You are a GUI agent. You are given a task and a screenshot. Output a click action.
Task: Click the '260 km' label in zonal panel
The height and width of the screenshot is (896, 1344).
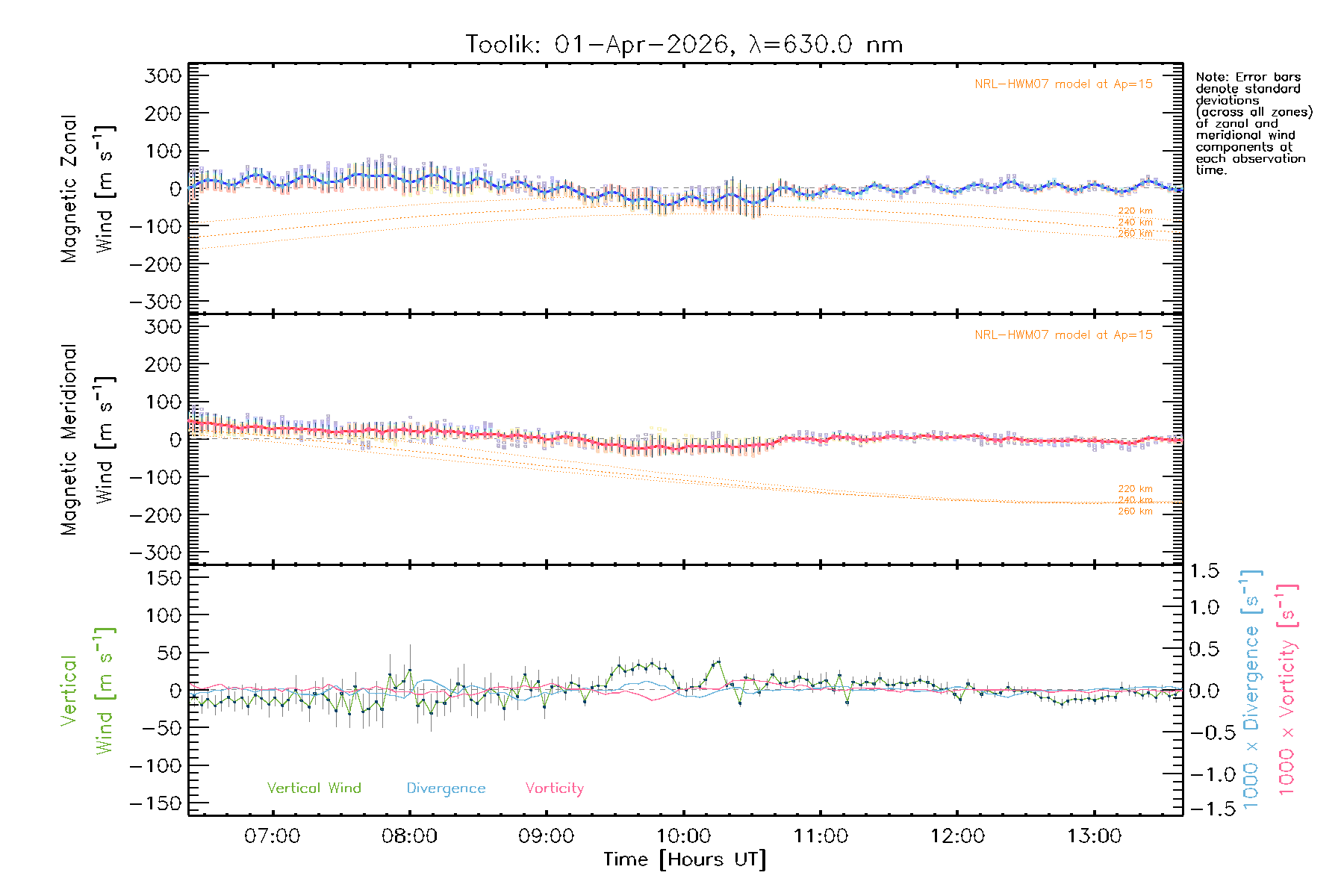pos(1135,234)
